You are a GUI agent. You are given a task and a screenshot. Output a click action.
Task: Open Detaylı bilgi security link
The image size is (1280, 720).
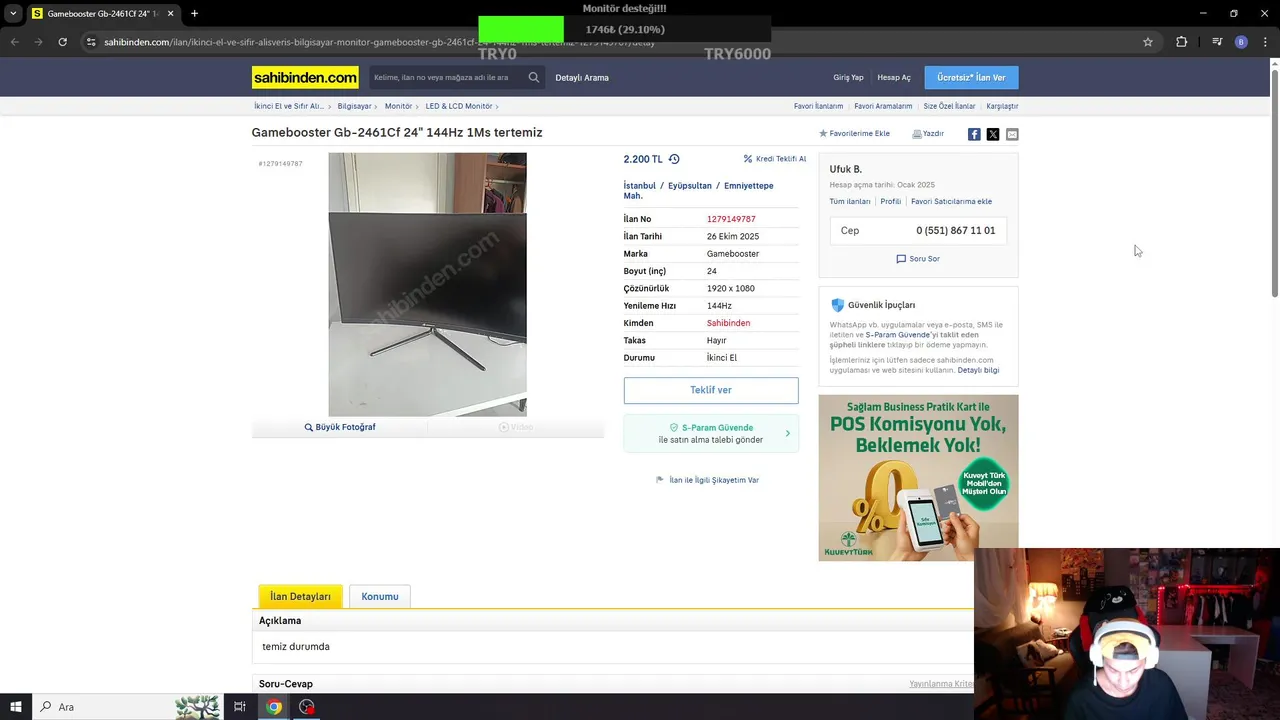(x=978, y=370)
